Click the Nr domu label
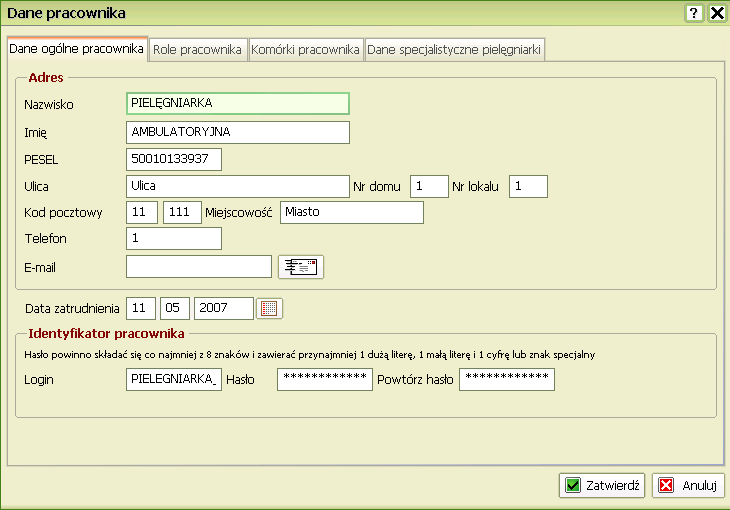Viewport: 730px width, 510px height. click(x=377, y=187)
